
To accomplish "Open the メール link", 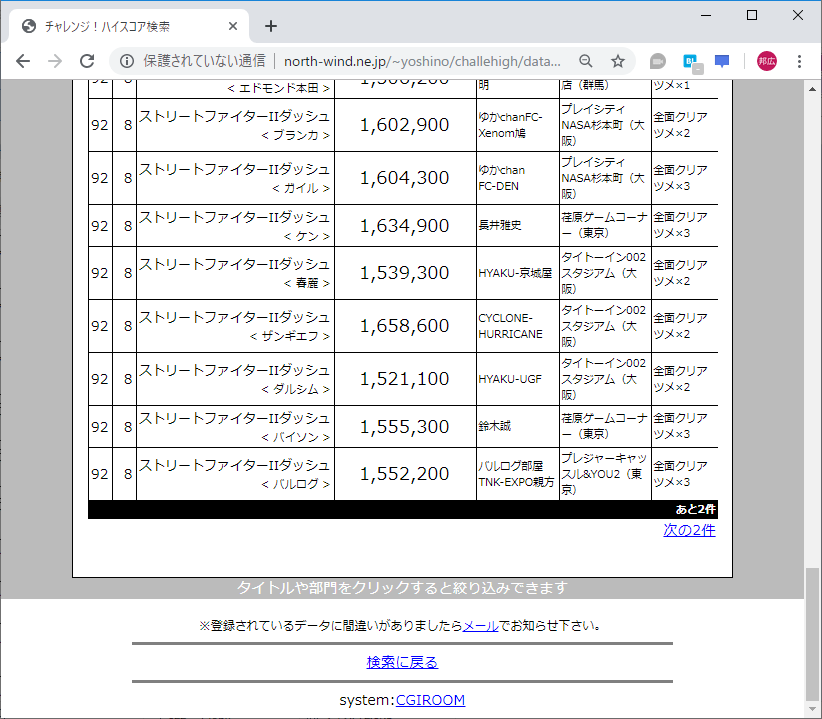I will pyautogui.click(x=480, y=625).
